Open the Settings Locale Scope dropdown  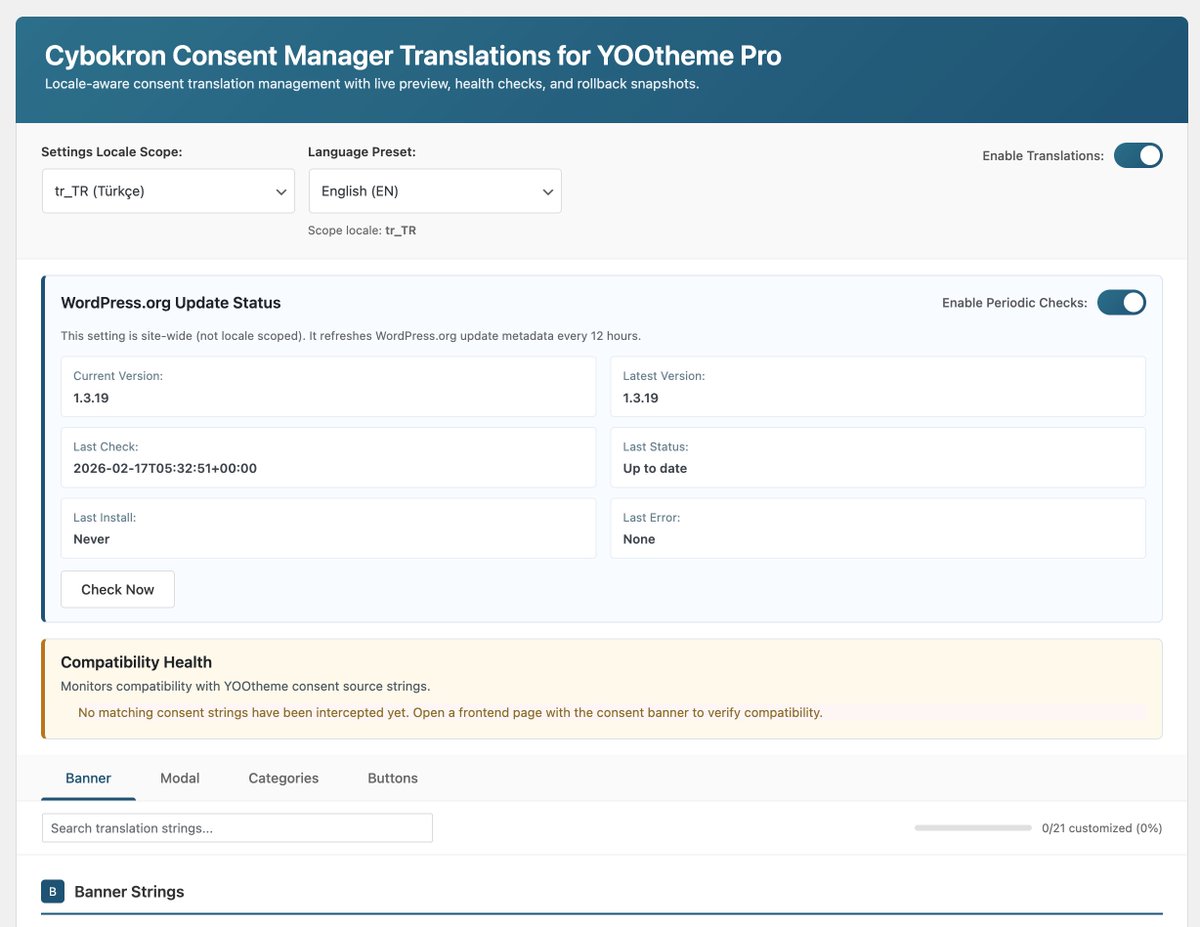pos(168,191)
